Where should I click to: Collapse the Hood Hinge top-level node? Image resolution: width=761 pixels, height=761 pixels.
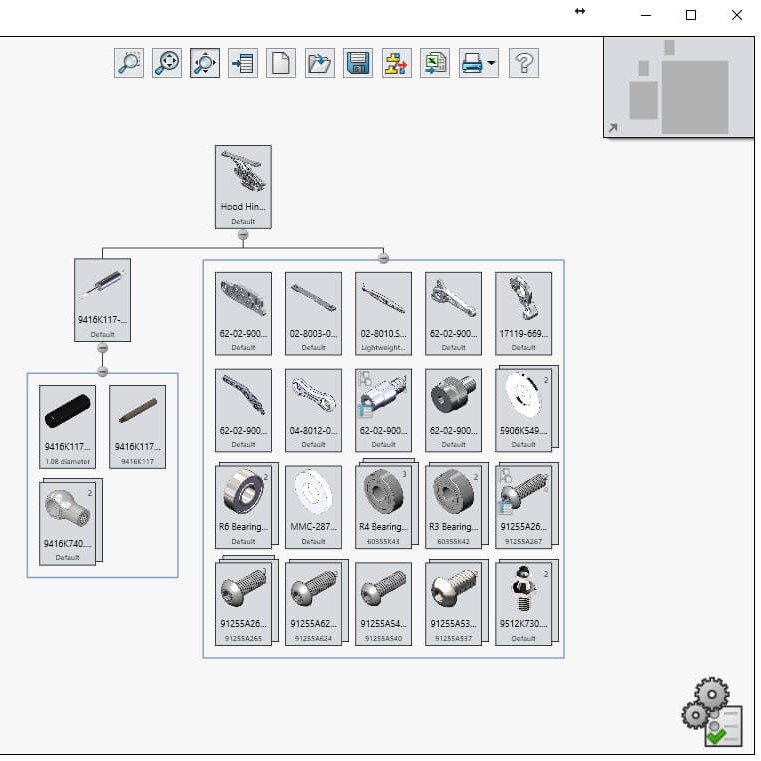point(243,235)
